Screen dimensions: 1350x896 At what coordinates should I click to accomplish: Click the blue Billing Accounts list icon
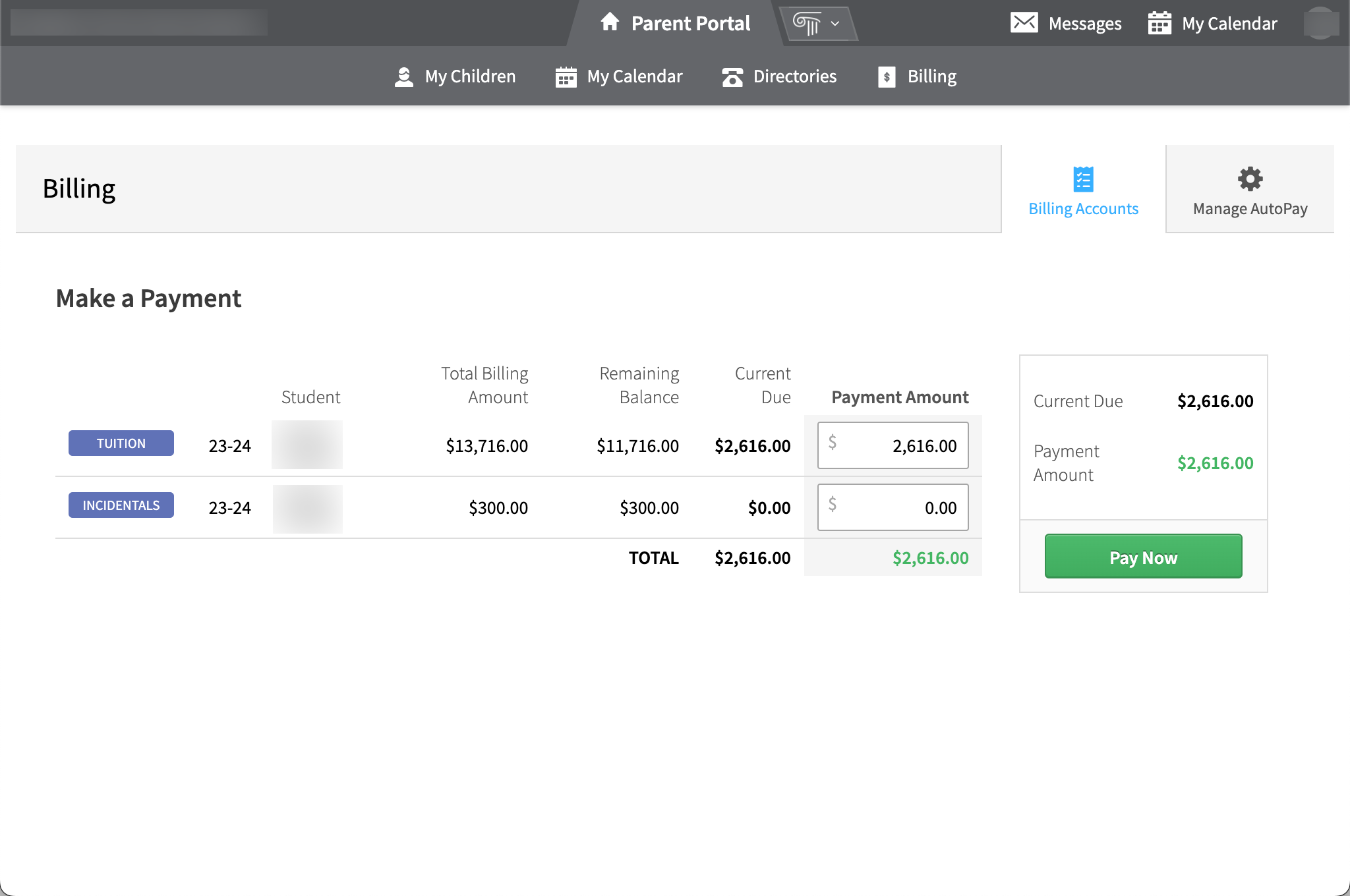pyautogui.click(x=1082, y=179)
